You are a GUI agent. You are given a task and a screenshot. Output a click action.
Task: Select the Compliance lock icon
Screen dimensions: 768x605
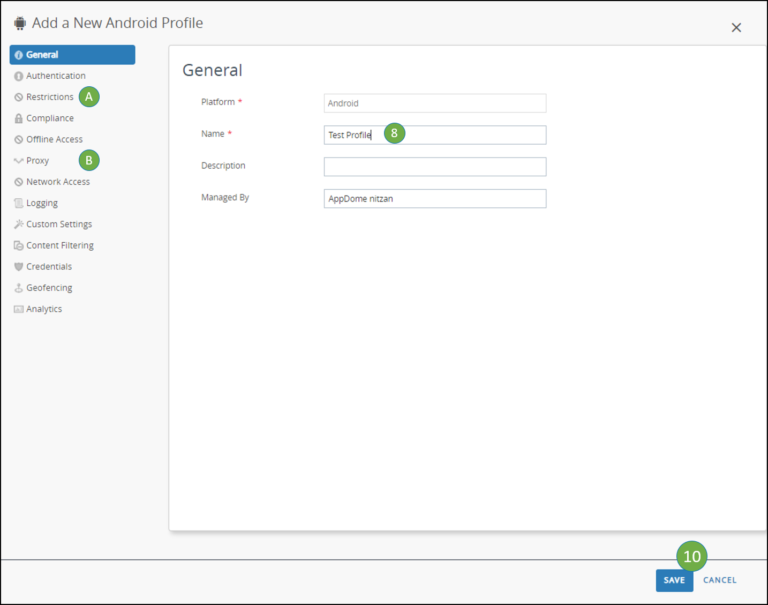click(x=18, y=118)
